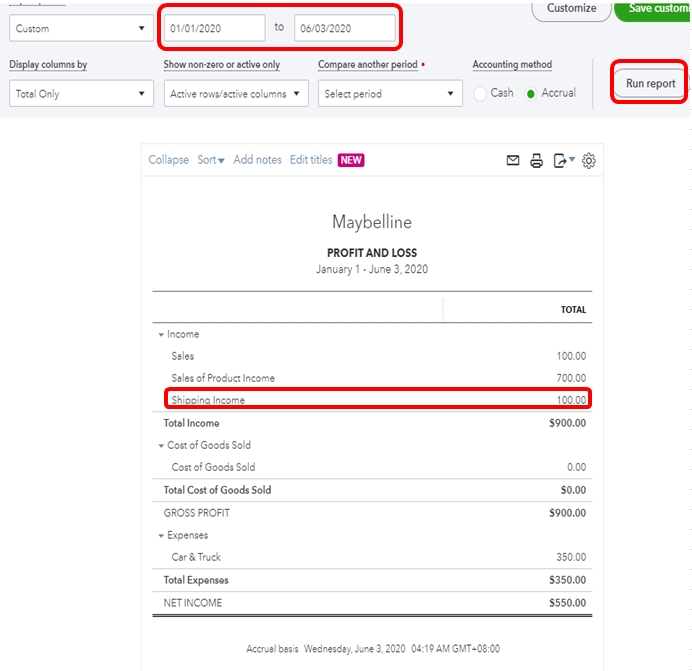The height and width of the screenshot is (671, 692).
Task: Click the email report envelope icon
Action: (513, 160)
